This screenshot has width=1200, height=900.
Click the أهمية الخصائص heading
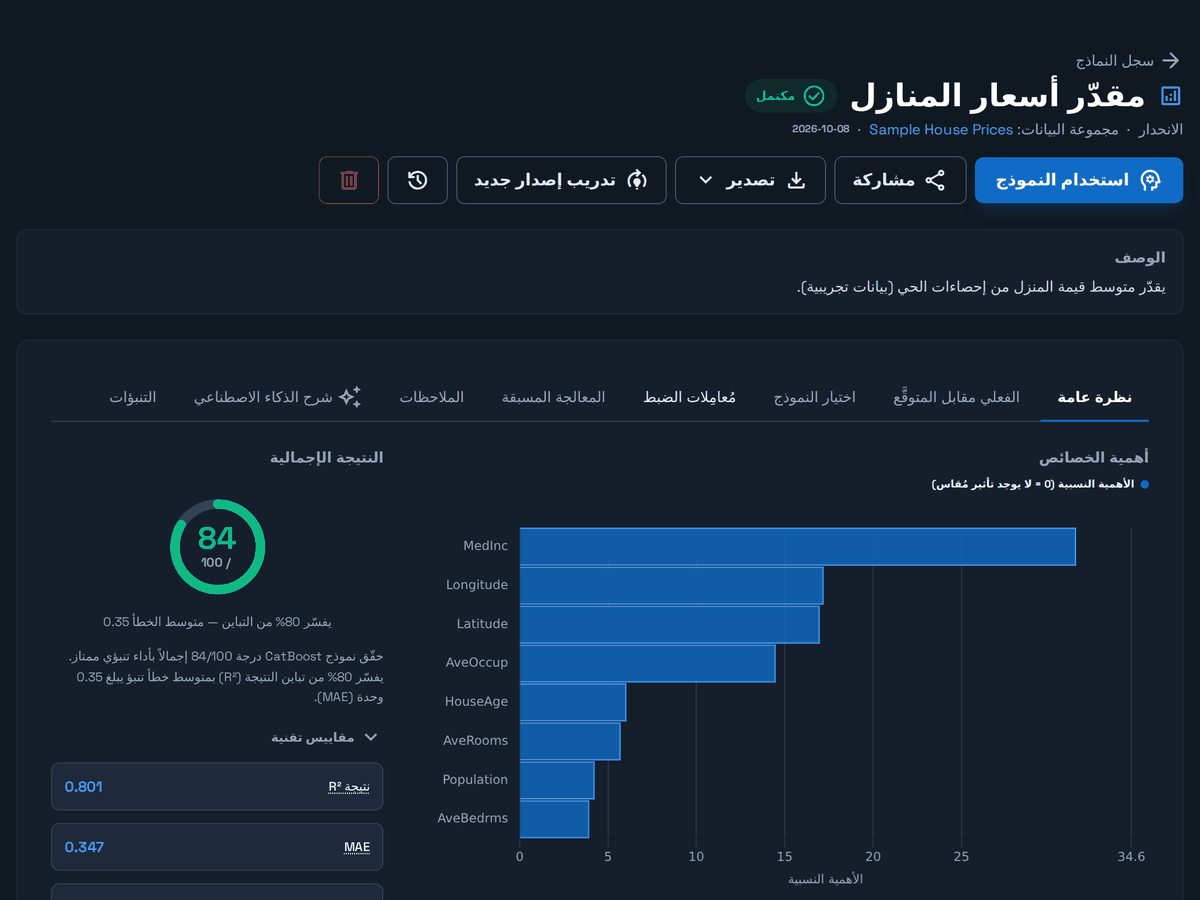pos(1094,458)
